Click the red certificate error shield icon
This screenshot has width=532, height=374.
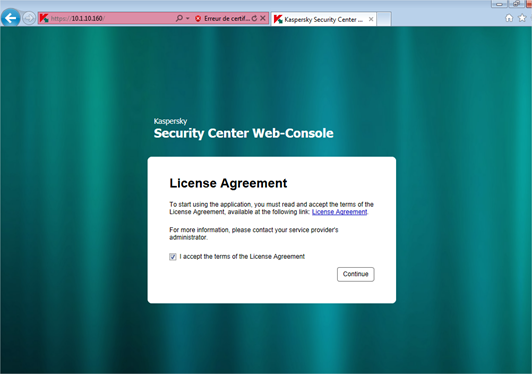click(198, 19)
